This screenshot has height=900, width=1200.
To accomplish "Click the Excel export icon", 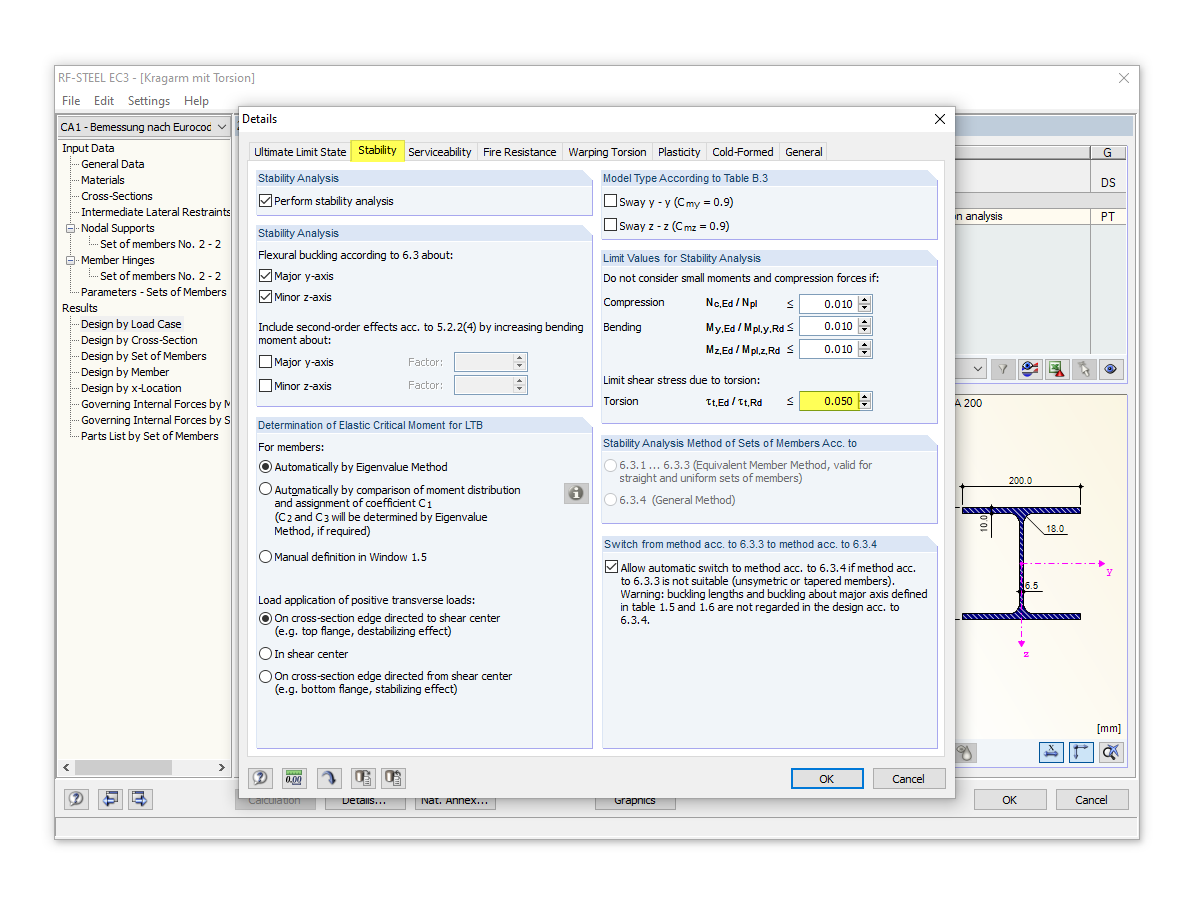I will [x=1057, y=369].
